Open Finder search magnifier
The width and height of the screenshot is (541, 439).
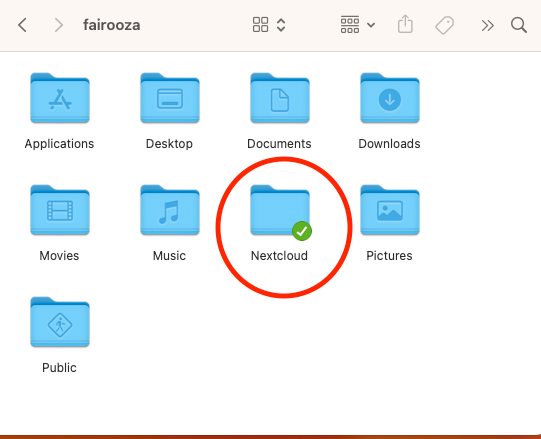point(519,26)
